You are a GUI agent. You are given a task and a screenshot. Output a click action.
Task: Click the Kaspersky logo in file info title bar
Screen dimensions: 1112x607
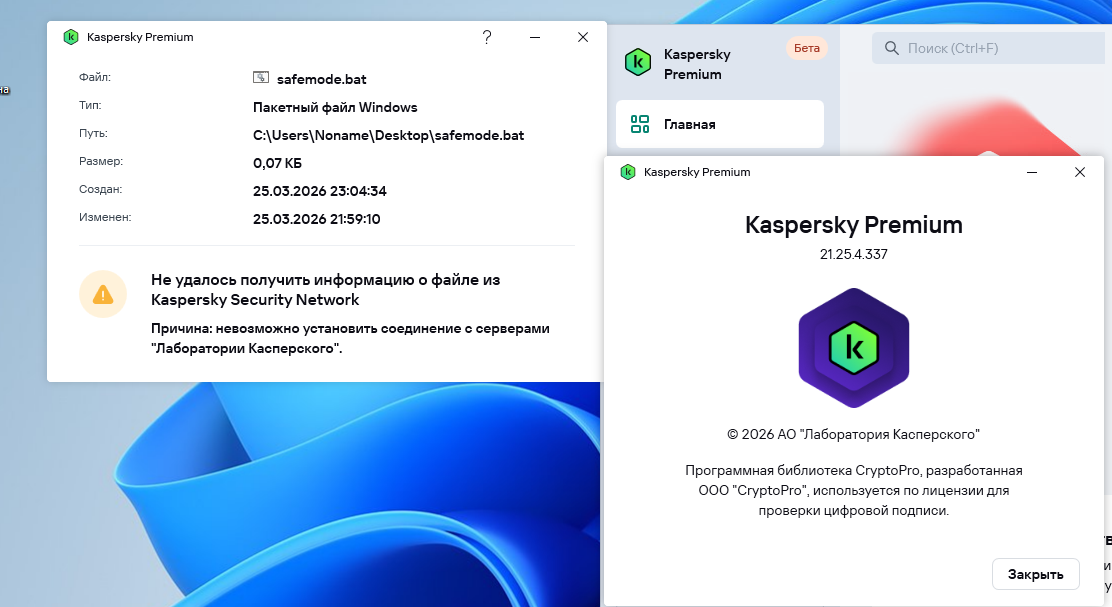(70, 37)
